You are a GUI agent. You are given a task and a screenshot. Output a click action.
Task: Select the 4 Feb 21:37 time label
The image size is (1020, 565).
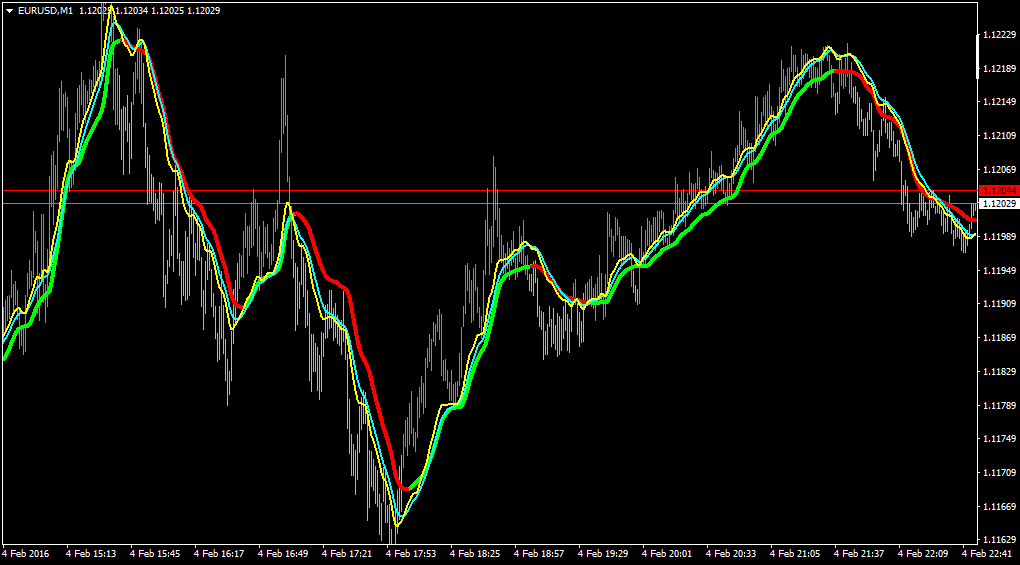click(859, 553)
